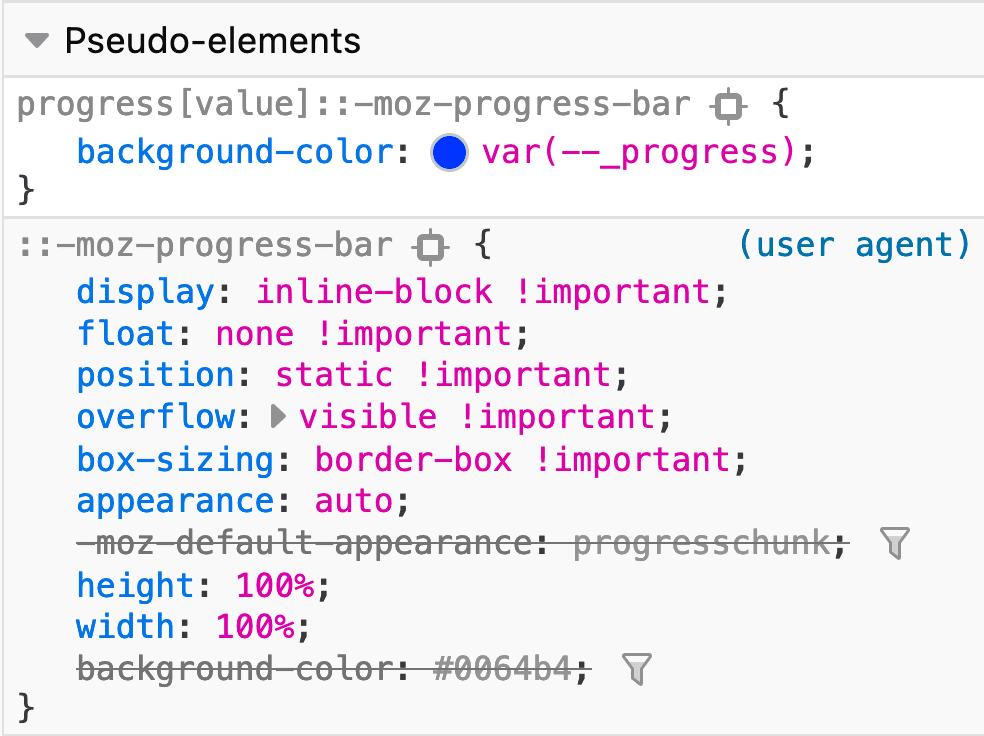Click the border-box value of box-sizing
Viewport: 984px width, 736px height.
tap(414, 459)
